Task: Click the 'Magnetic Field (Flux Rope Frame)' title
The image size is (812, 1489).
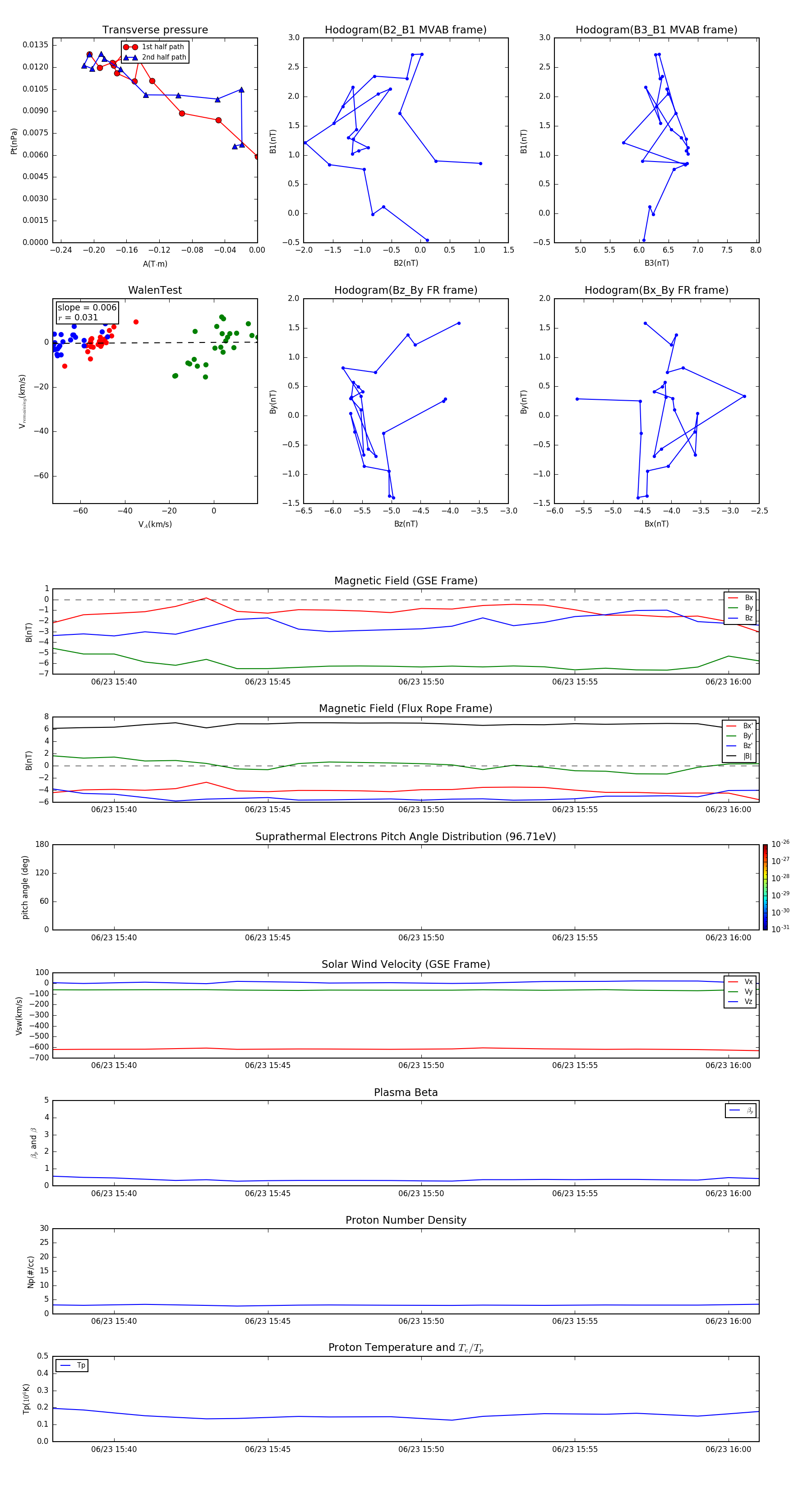Action: tap(406, 709)
